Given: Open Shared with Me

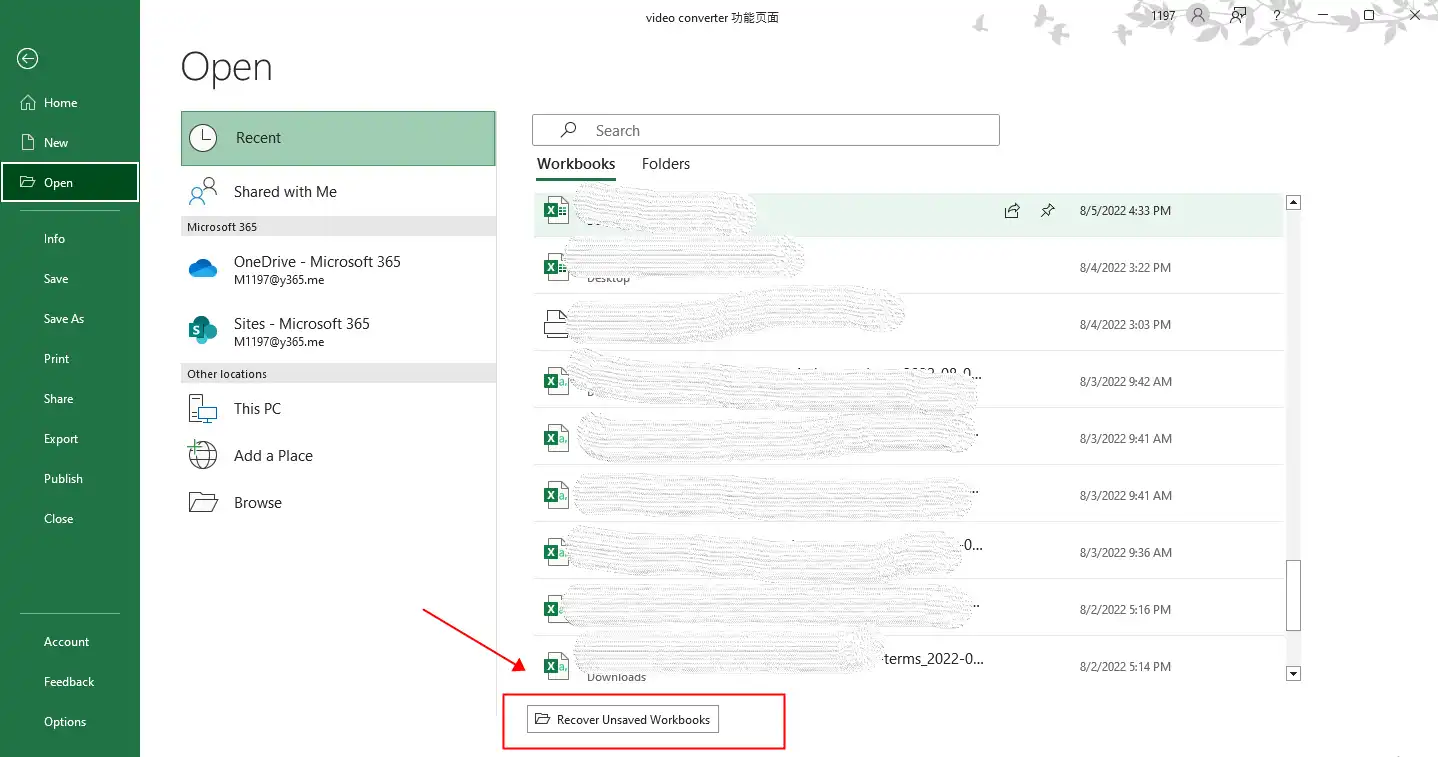Looking at the screenshot, I should click(x=338, y=192).
